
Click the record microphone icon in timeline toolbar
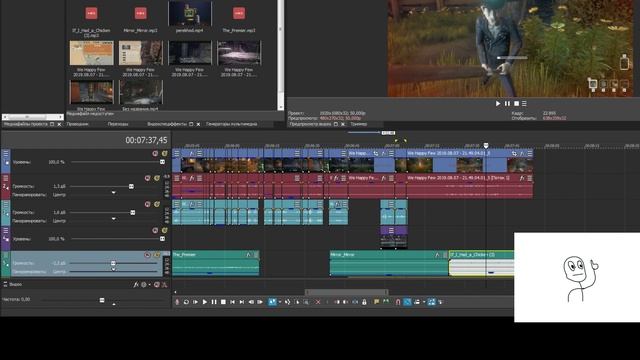178,302
